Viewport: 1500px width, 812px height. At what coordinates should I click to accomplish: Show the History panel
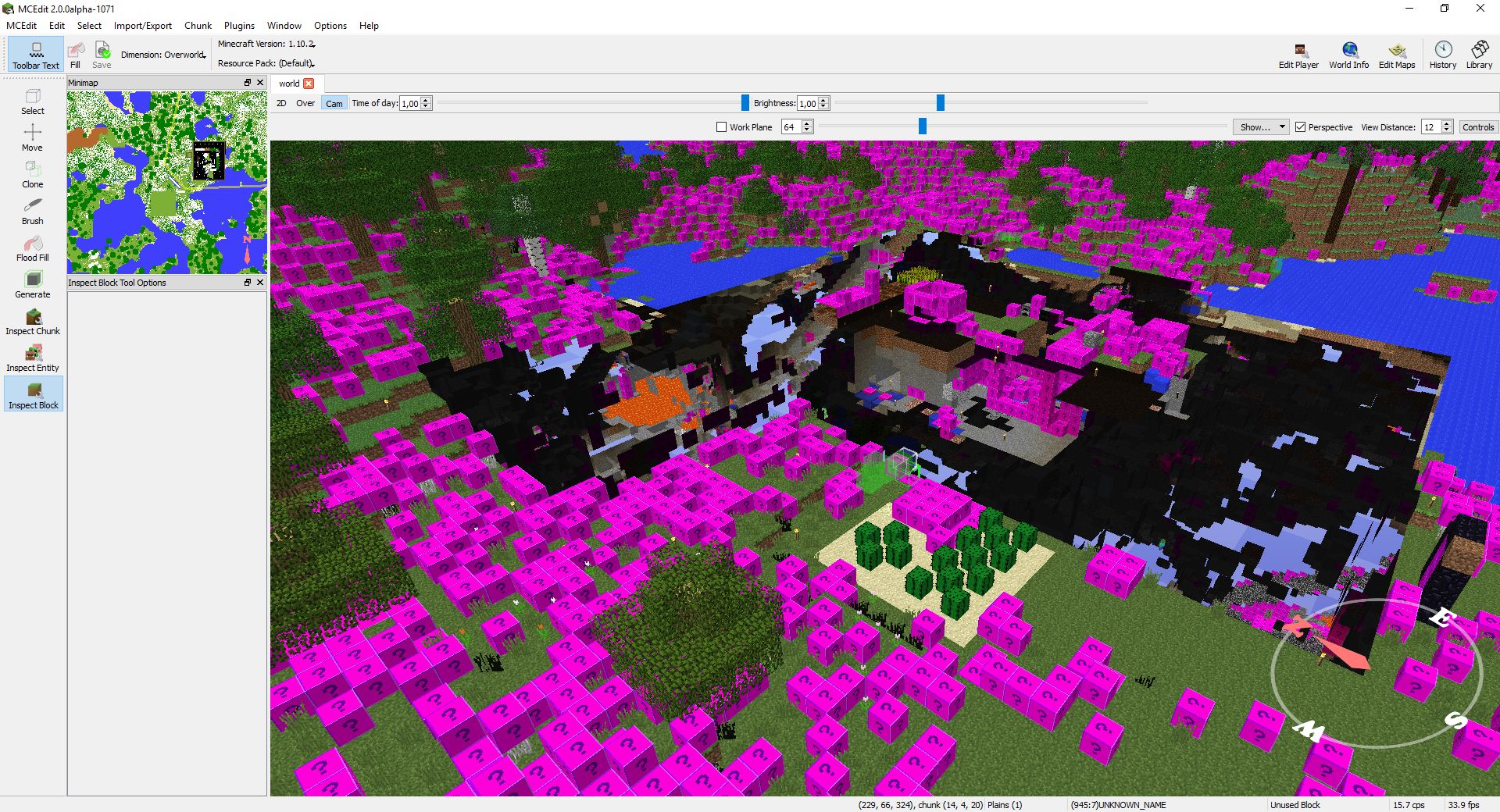1443,55
